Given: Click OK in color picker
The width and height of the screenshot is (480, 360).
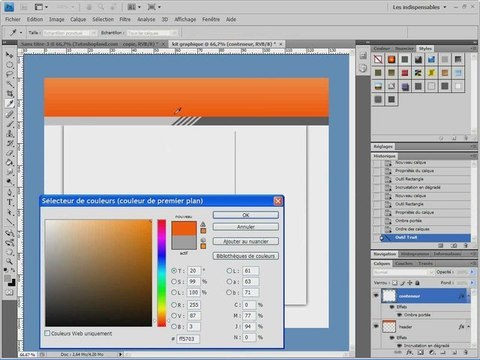Looking at the screenshot, I should [x=246, y=215].
